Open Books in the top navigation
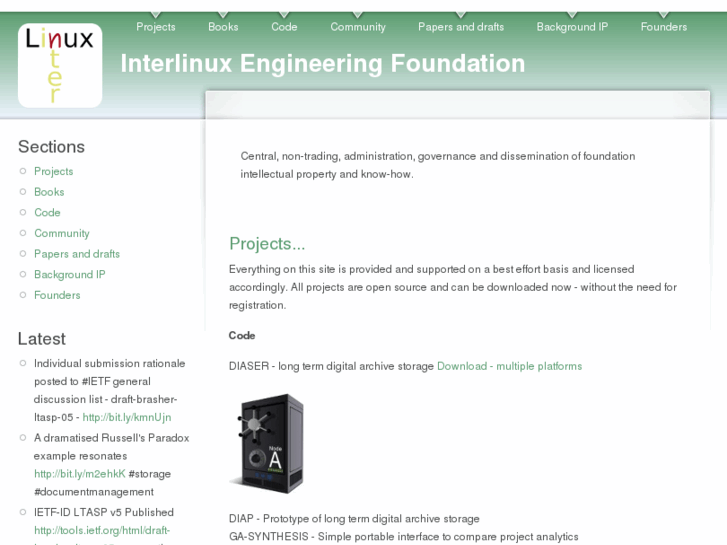727x545 pixels. point(223,27)
